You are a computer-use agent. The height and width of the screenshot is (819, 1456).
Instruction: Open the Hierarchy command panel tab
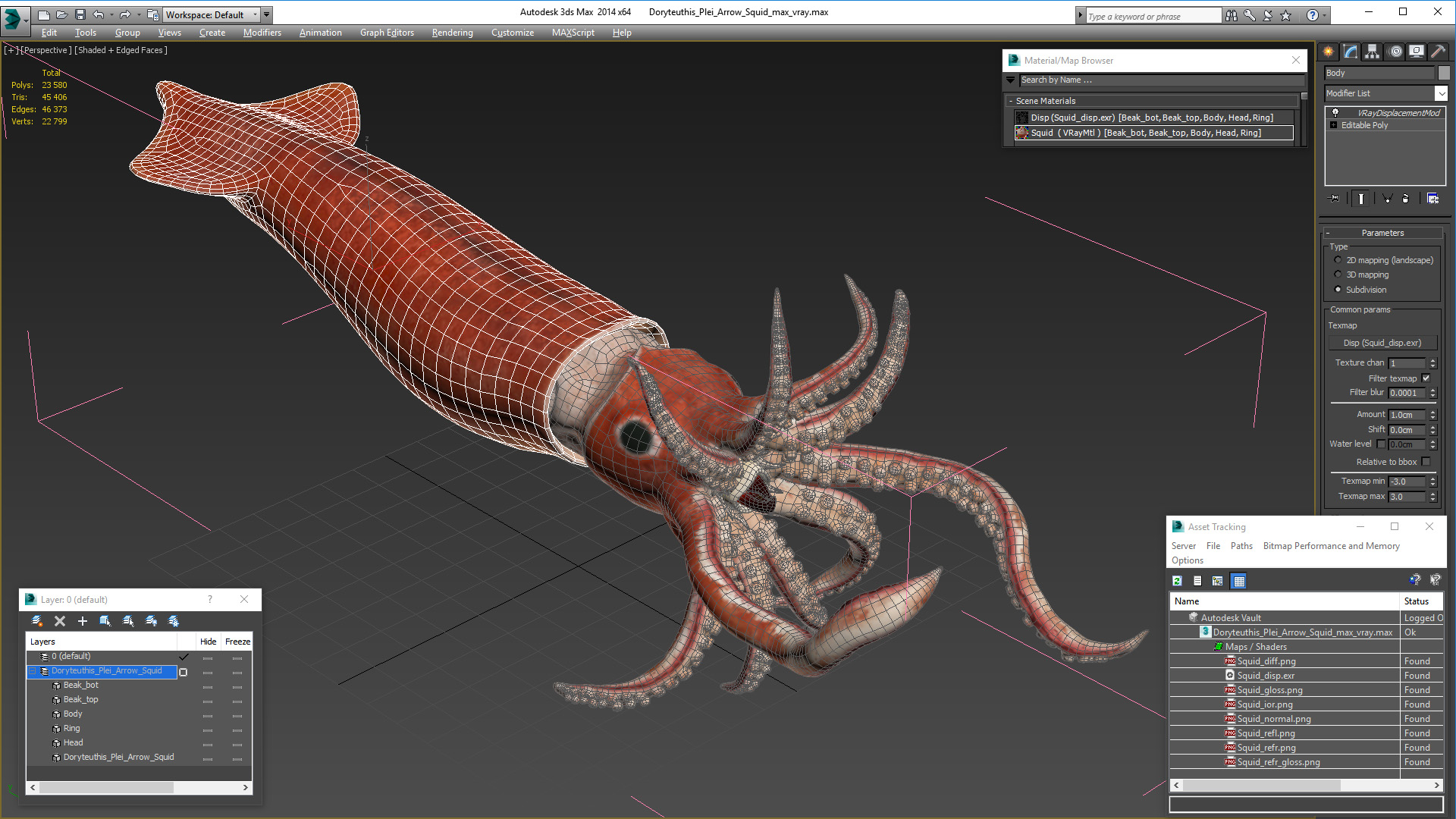[1373, 52]
